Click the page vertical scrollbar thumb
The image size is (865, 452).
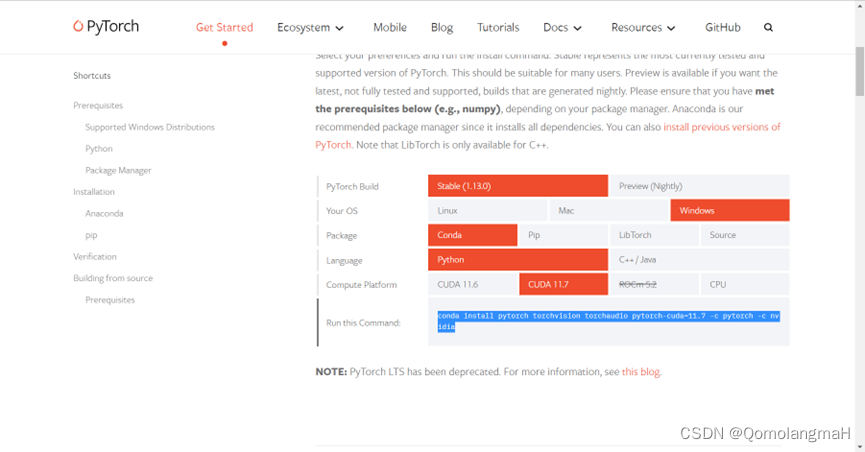(859, 71)
